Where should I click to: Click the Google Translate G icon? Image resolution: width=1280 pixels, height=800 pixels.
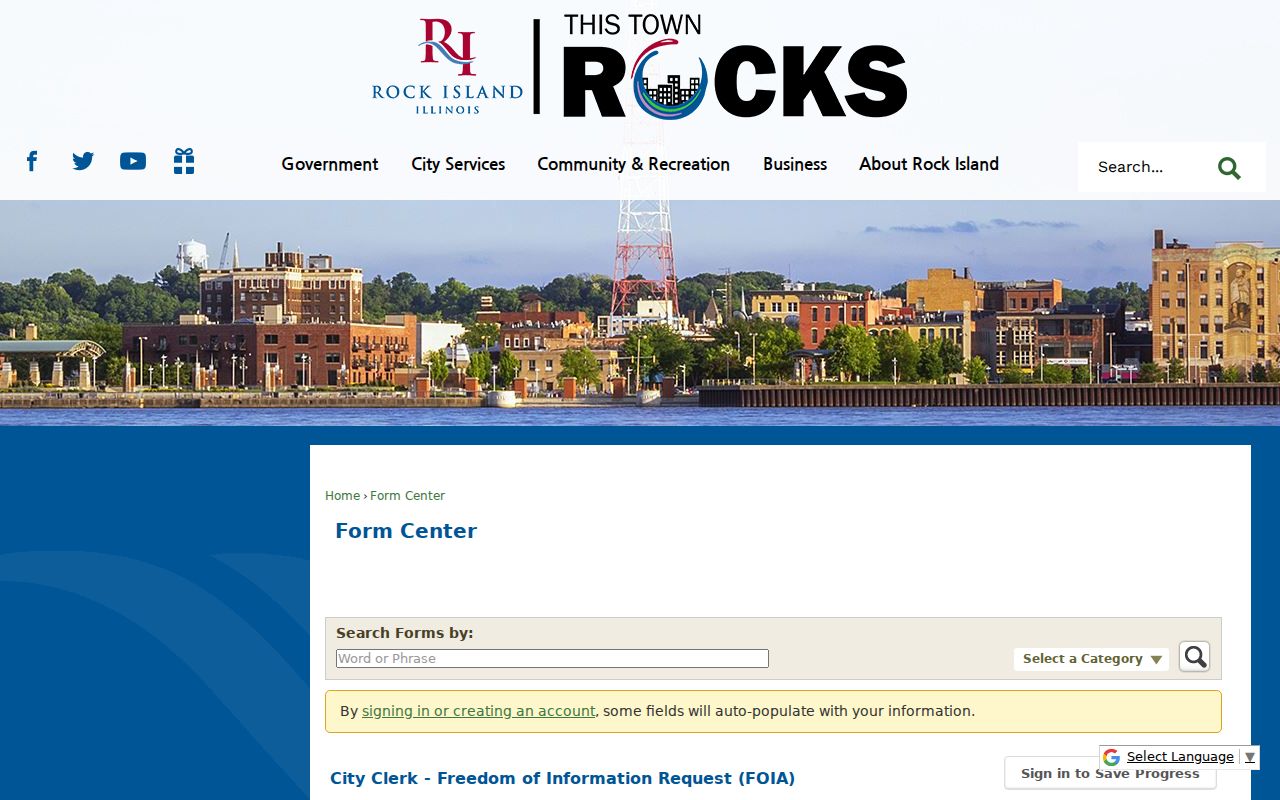tap(1111, 757)
